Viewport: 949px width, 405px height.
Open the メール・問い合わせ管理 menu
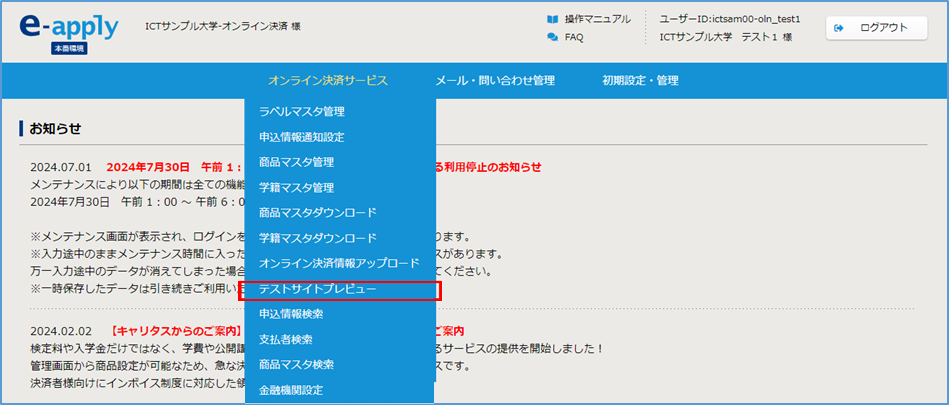(494, 80)
